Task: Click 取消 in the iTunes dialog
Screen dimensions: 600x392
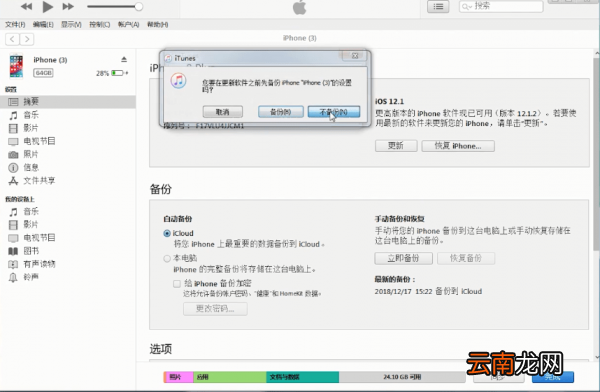Action: tap(223, 112)
